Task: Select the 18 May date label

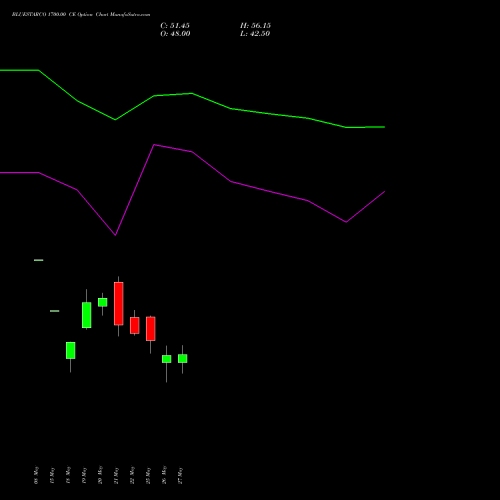Action: click(x=68, y=475)
